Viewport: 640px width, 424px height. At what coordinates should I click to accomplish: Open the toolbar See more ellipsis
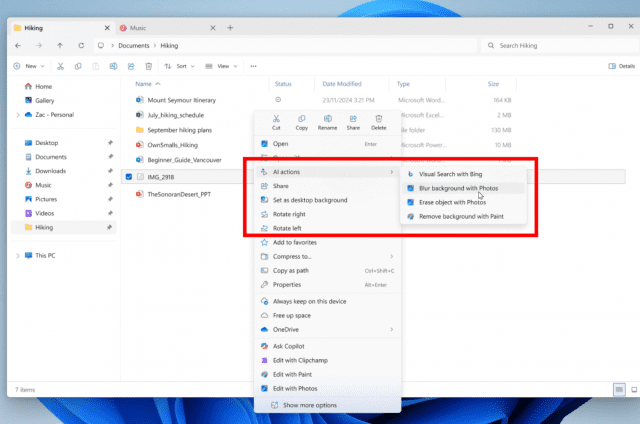[x=253, y=66]
